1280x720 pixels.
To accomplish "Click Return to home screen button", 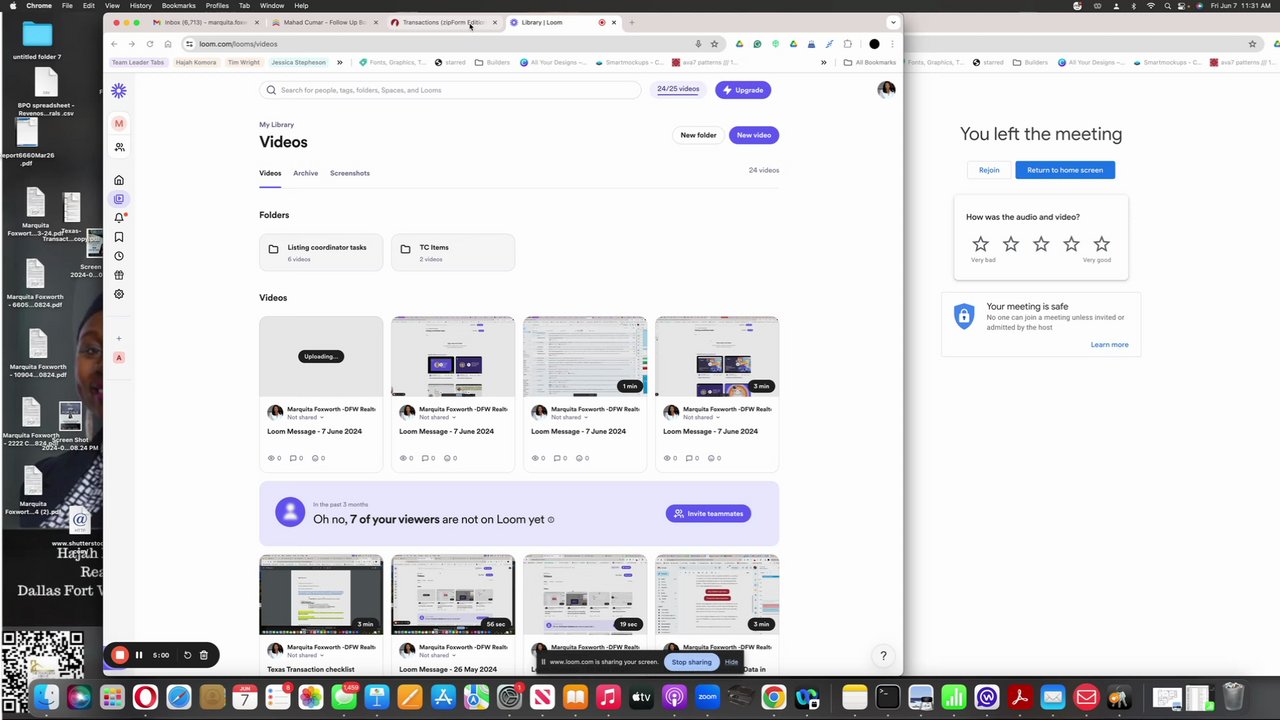I will click(1065, 170).
